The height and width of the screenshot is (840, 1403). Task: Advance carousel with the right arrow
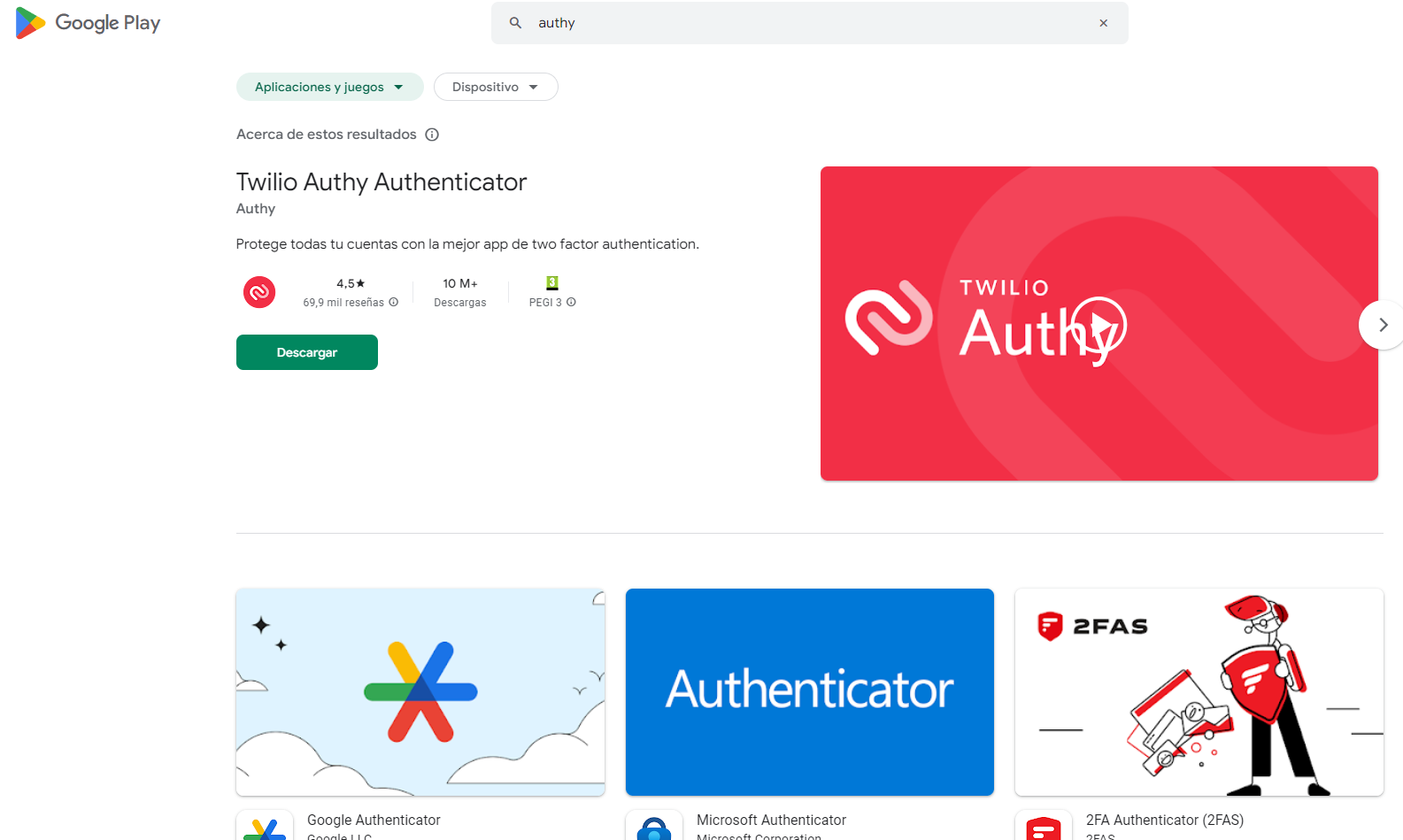click(1382, 325)
